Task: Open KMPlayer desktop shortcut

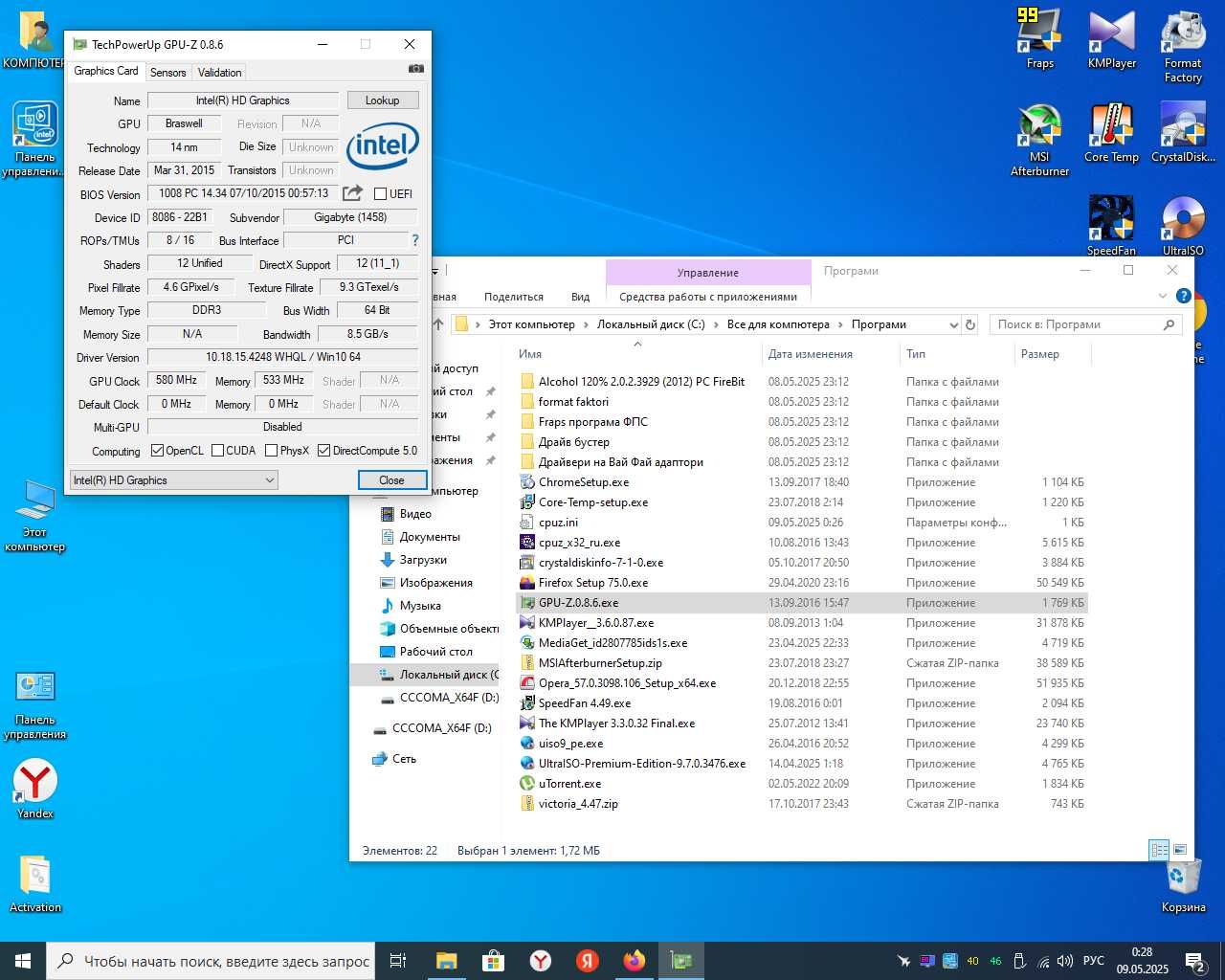Action: pyautogui.click(x=1111, y=38)
